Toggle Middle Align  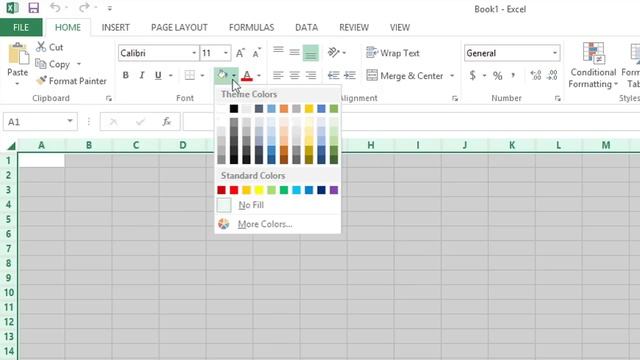294,52
